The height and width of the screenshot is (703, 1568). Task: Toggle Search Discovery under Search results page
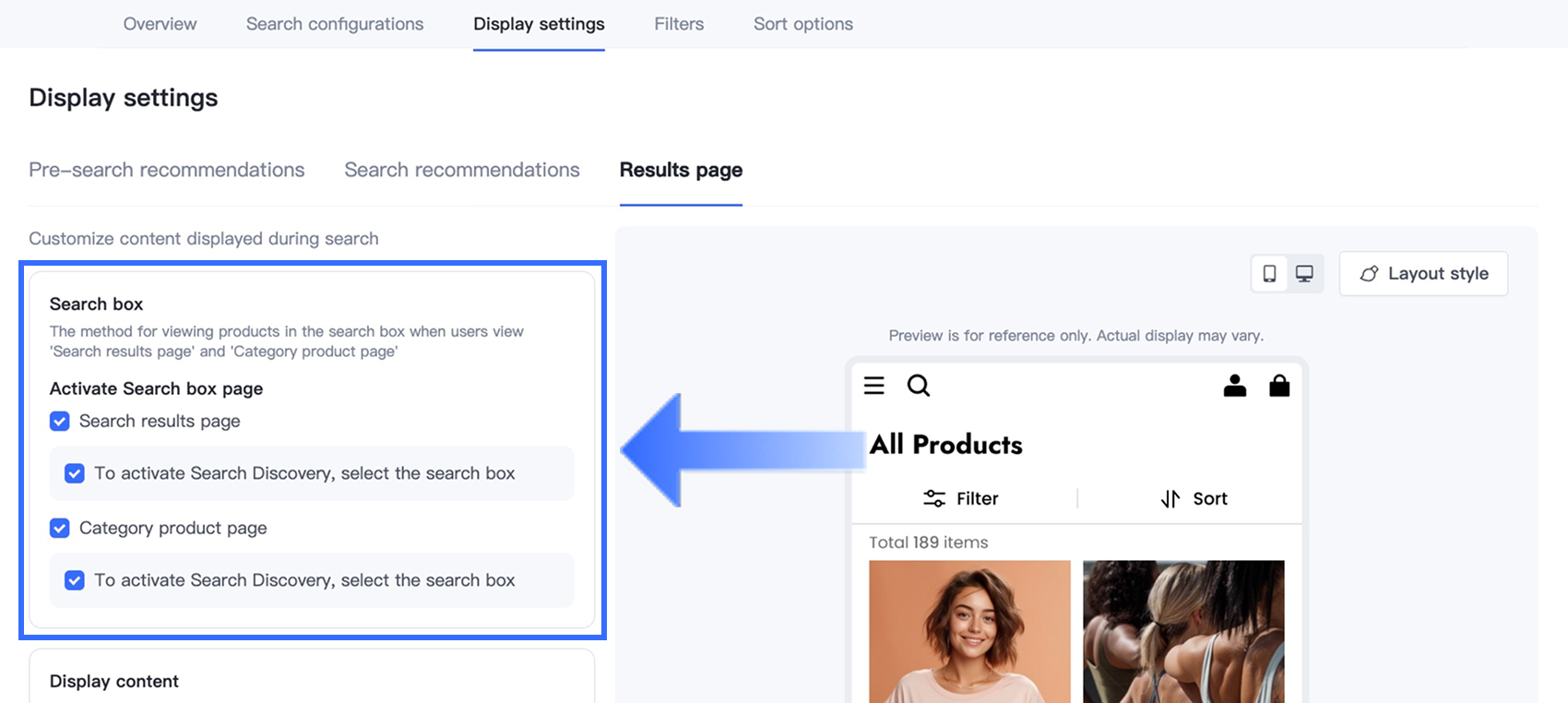click(x=75, y=473)
